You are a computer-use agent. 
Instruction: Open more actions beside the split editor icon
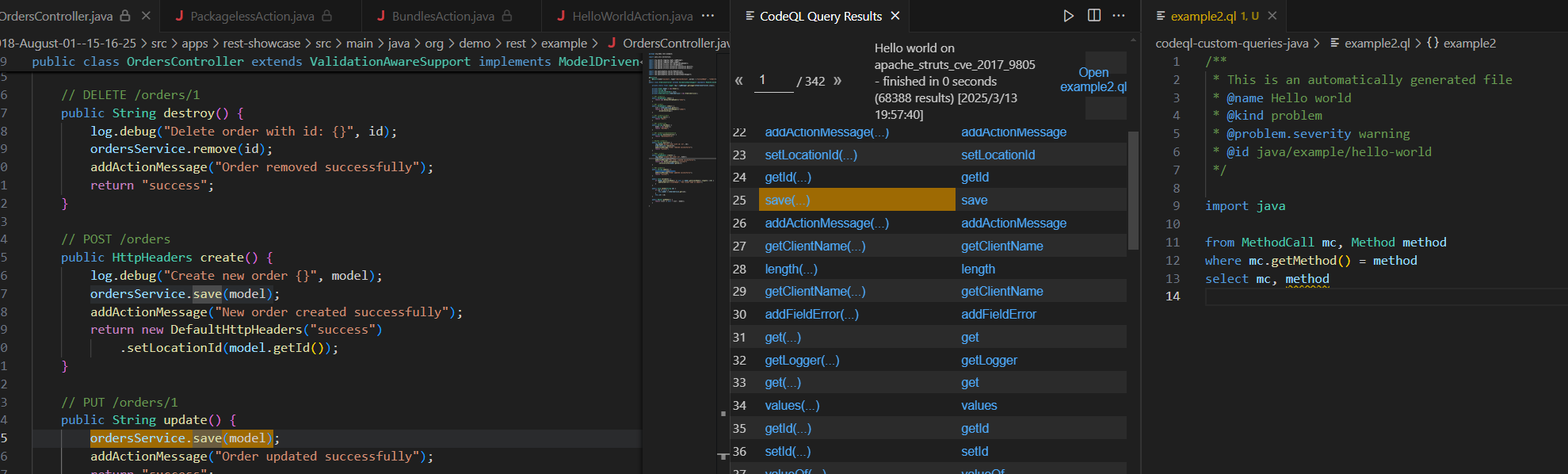pyautogui.click(x=1118, y=16)
